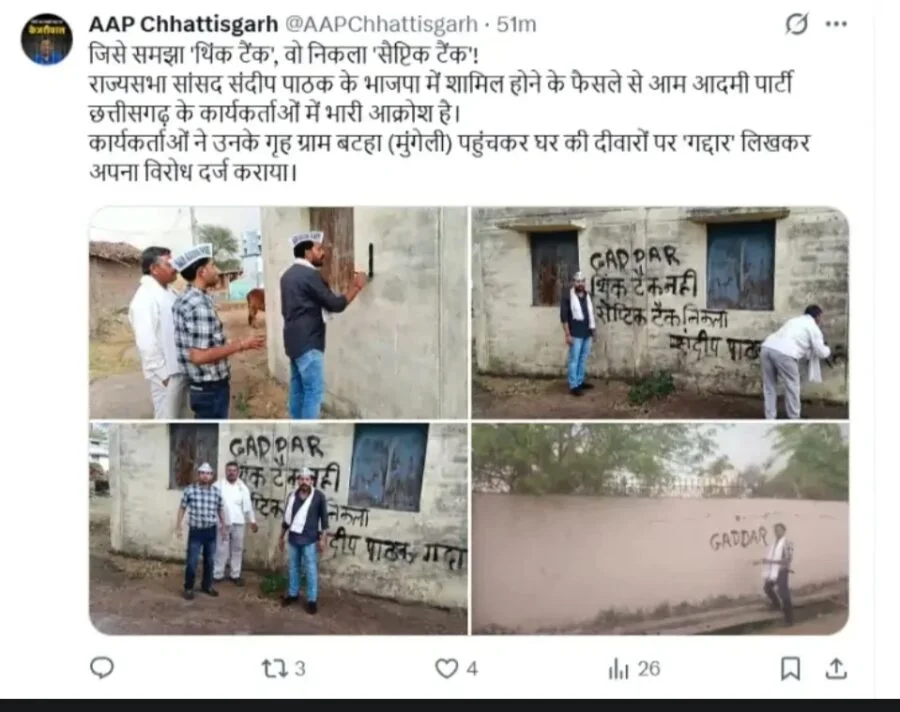Open photo of man writing on wall
900x712 pixels.
tap(278, 313)
